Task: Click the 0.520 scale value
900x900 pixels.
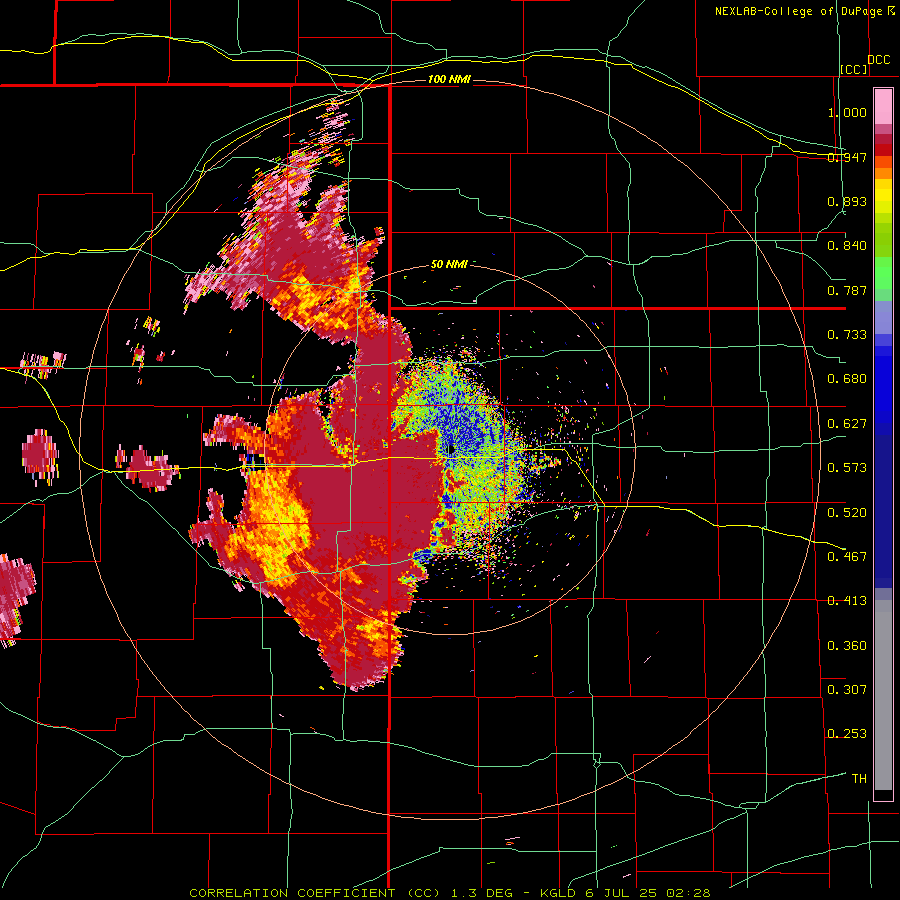Action: (x=847, y=512)
